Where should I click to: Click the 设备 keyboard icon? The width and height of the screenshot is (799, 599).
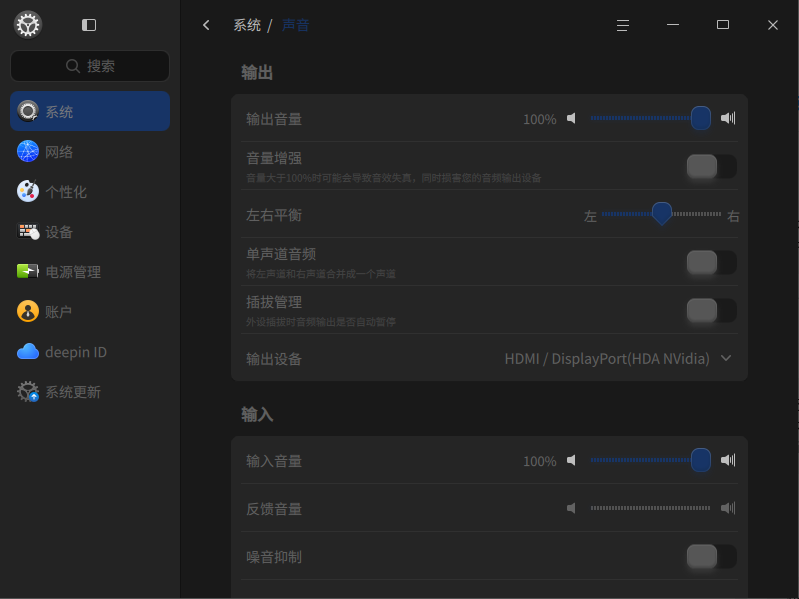[28, 231]
